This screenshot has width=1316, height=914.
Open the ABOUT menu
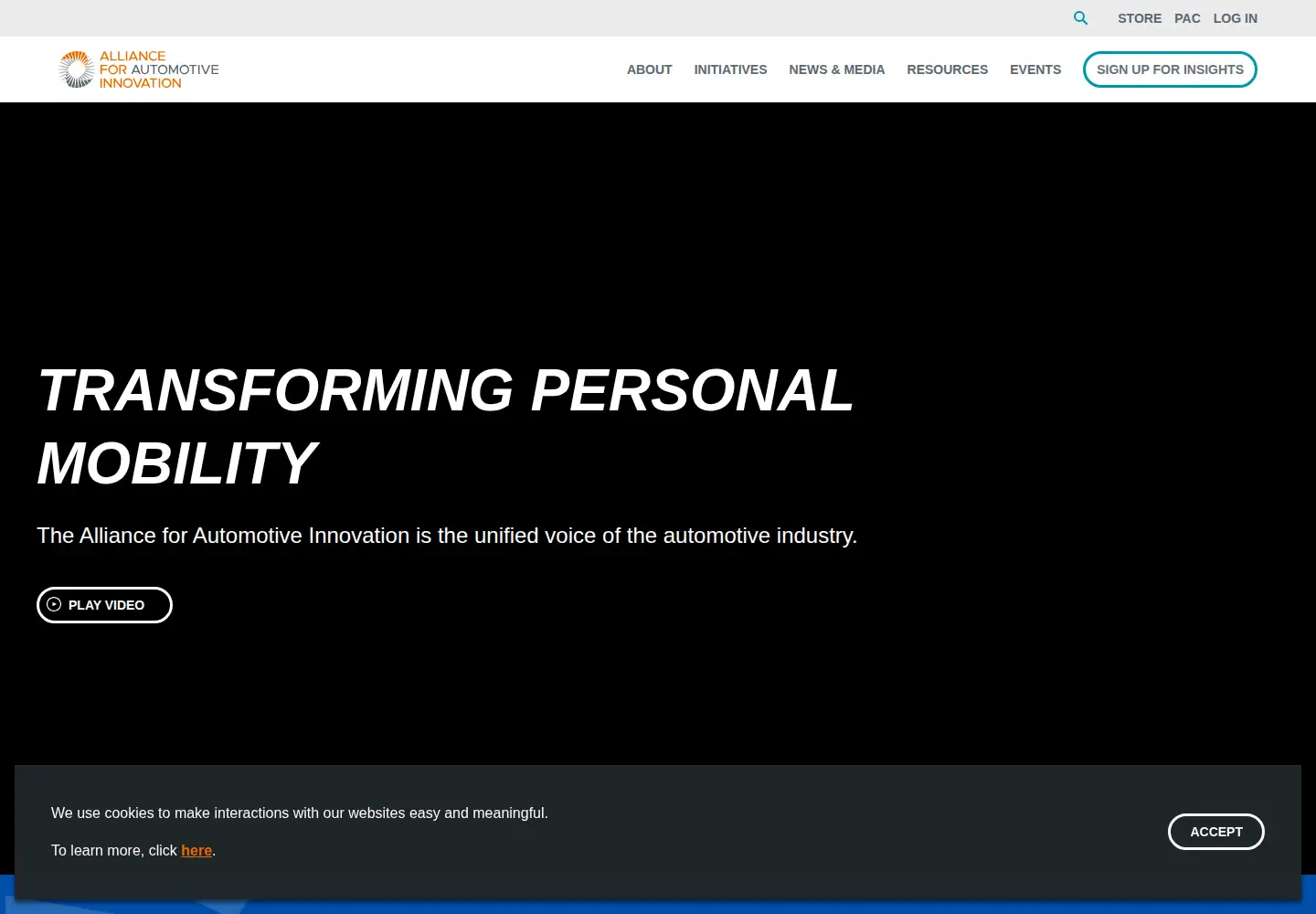[649, 69]
